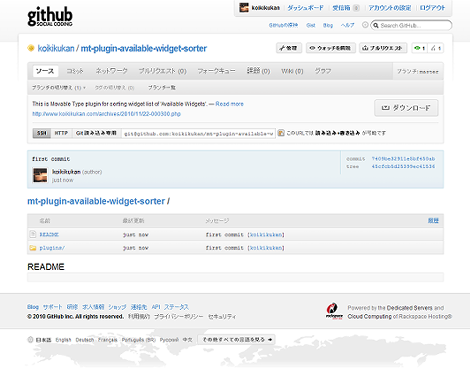Screen dimensions: 470x368
Task: Open the サポート footer link
Action: coord(52,307)
